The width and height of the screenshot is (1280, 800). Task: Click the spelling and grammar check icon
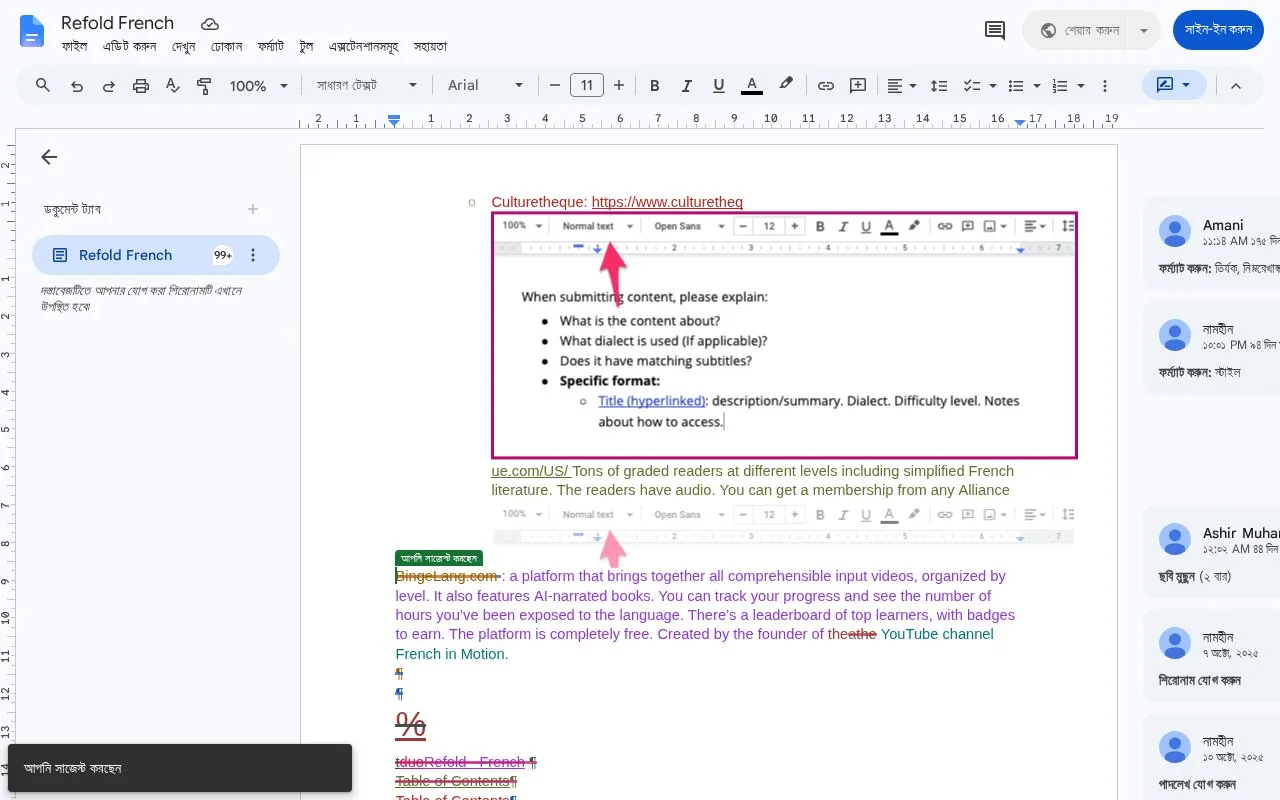coord(172,86)
